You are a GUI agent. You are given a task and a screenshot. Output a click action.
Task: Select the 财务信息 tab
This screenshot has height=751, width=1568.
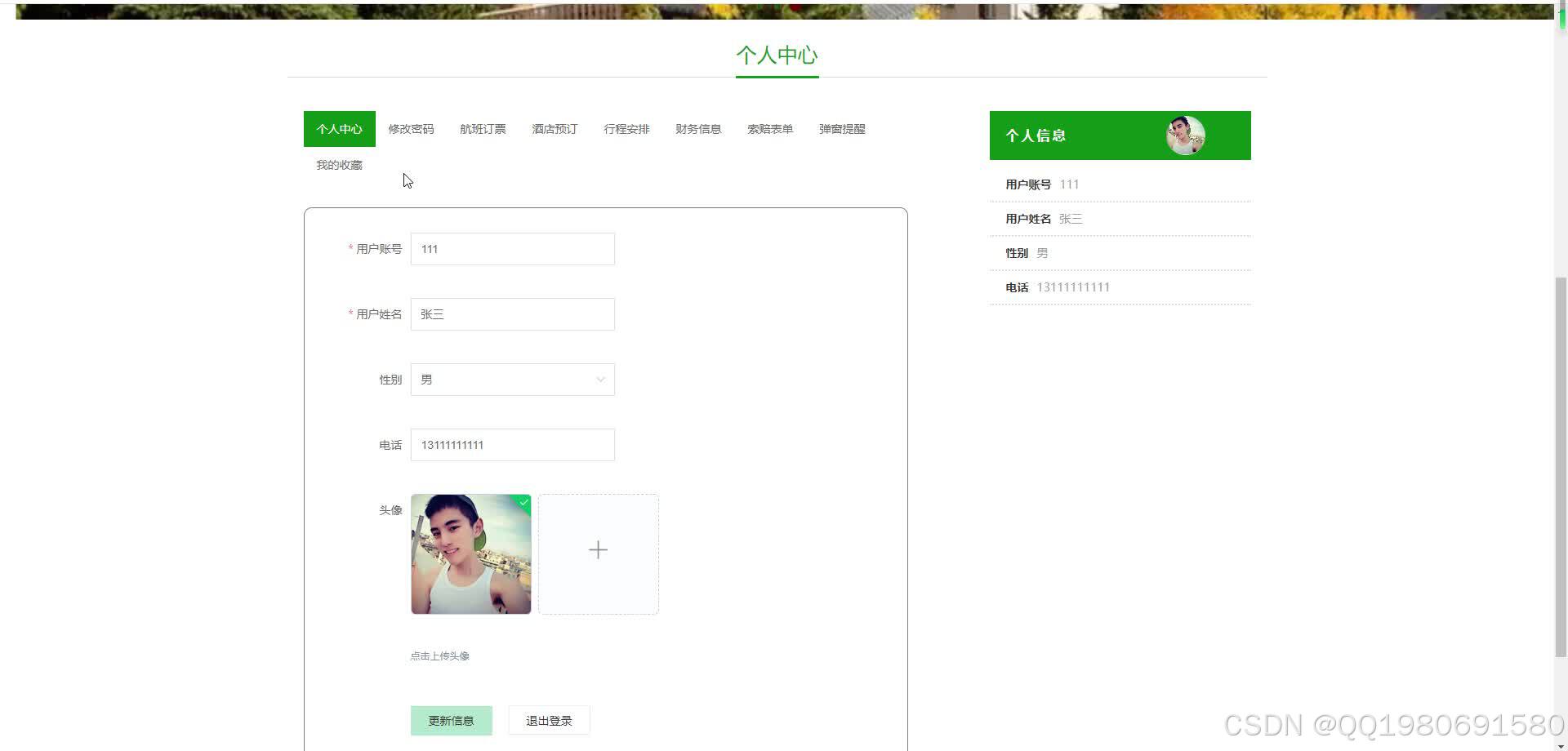click(x=697, y=128)
